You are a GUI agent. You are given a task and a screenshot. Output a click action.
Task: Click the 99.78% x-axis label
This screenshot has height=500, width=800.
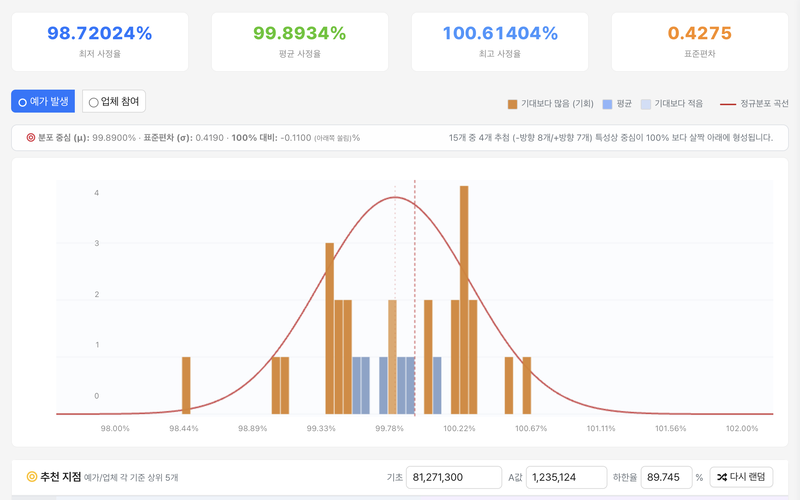pos(389,429)
